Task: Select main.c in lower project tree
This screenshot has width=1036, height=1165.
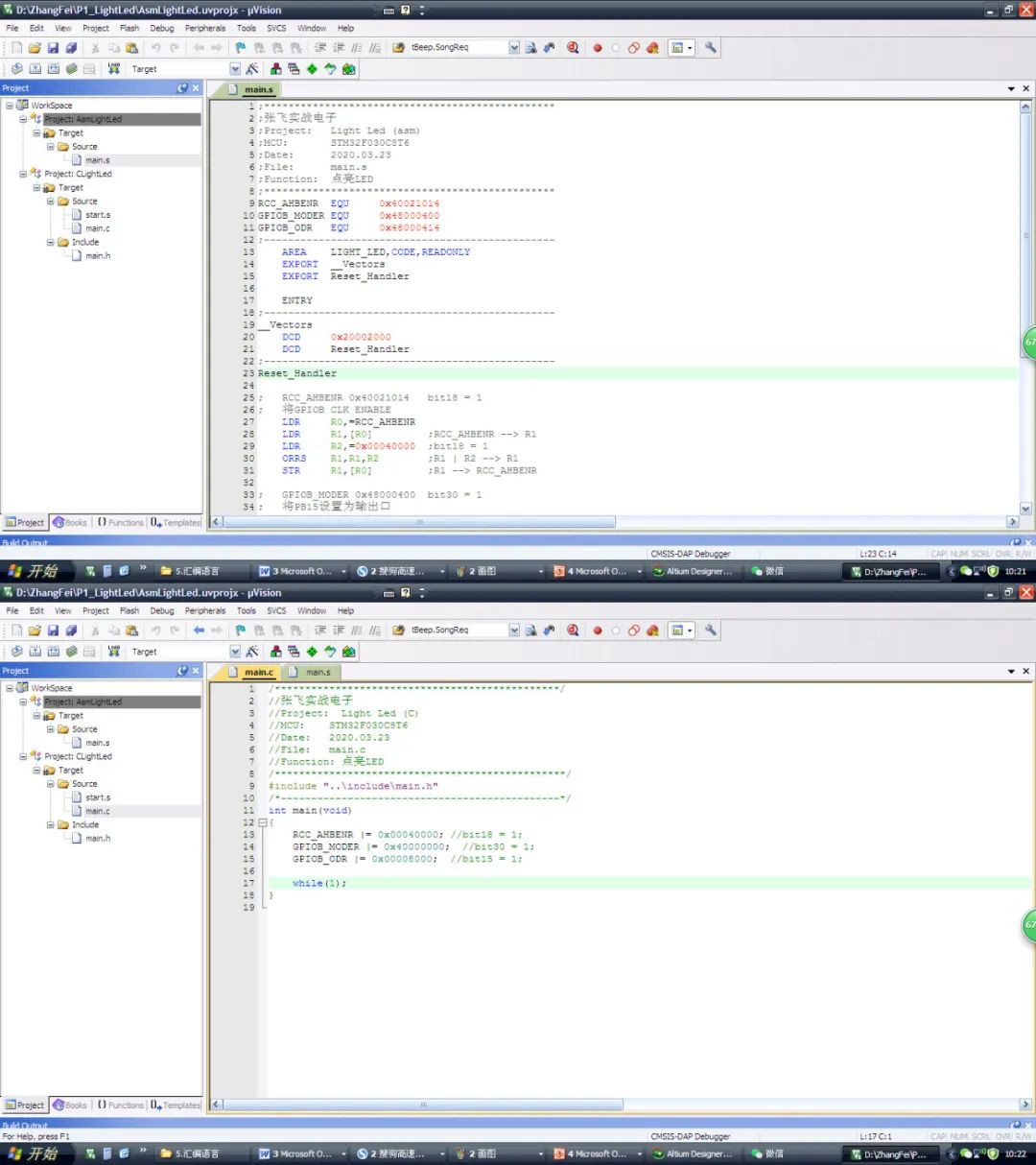Action: [98, 811]
